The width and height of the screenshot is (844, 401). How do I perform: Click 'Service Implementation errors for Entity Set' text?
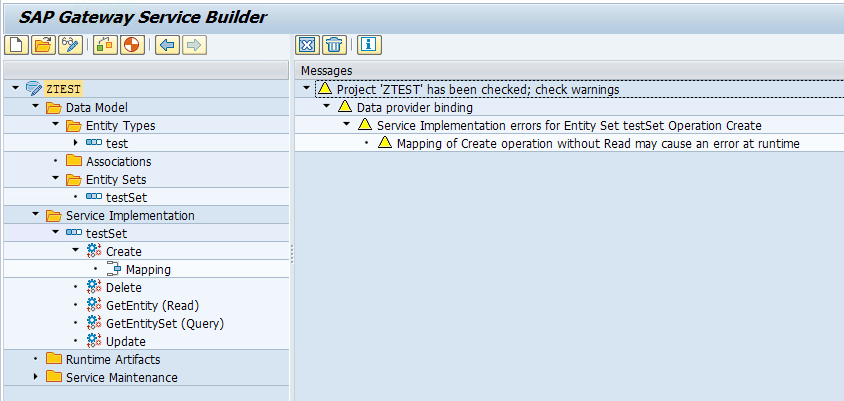569,125
